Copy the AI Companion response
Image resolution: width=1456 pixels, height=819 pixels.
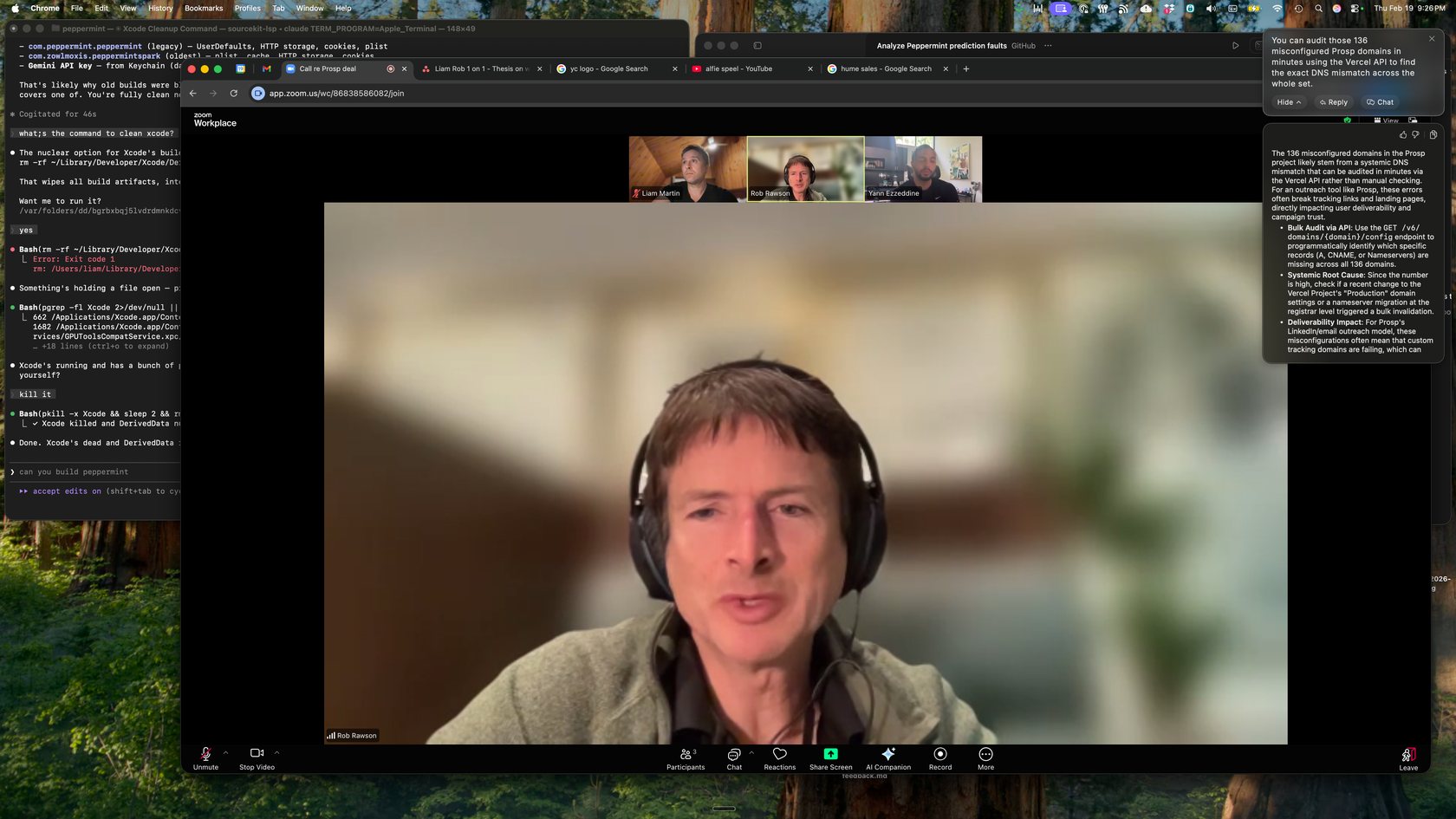(x=1432, y=134)
